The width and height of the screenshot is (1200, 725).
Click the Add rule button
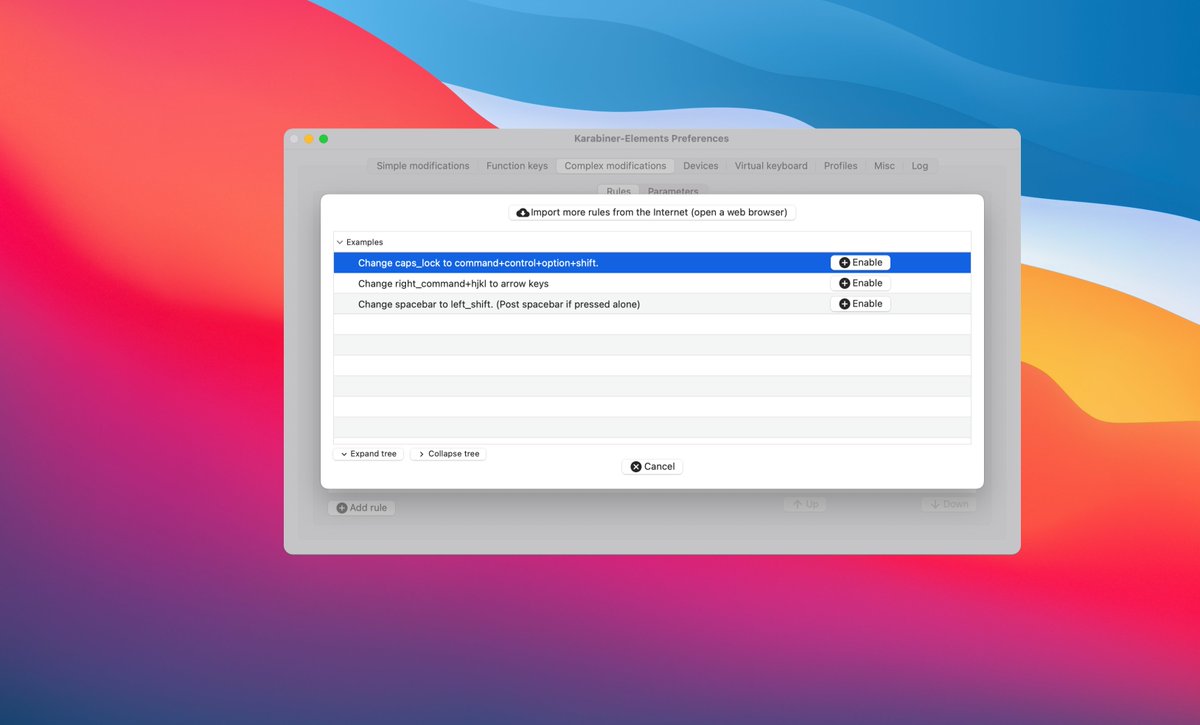coord(362,508)
